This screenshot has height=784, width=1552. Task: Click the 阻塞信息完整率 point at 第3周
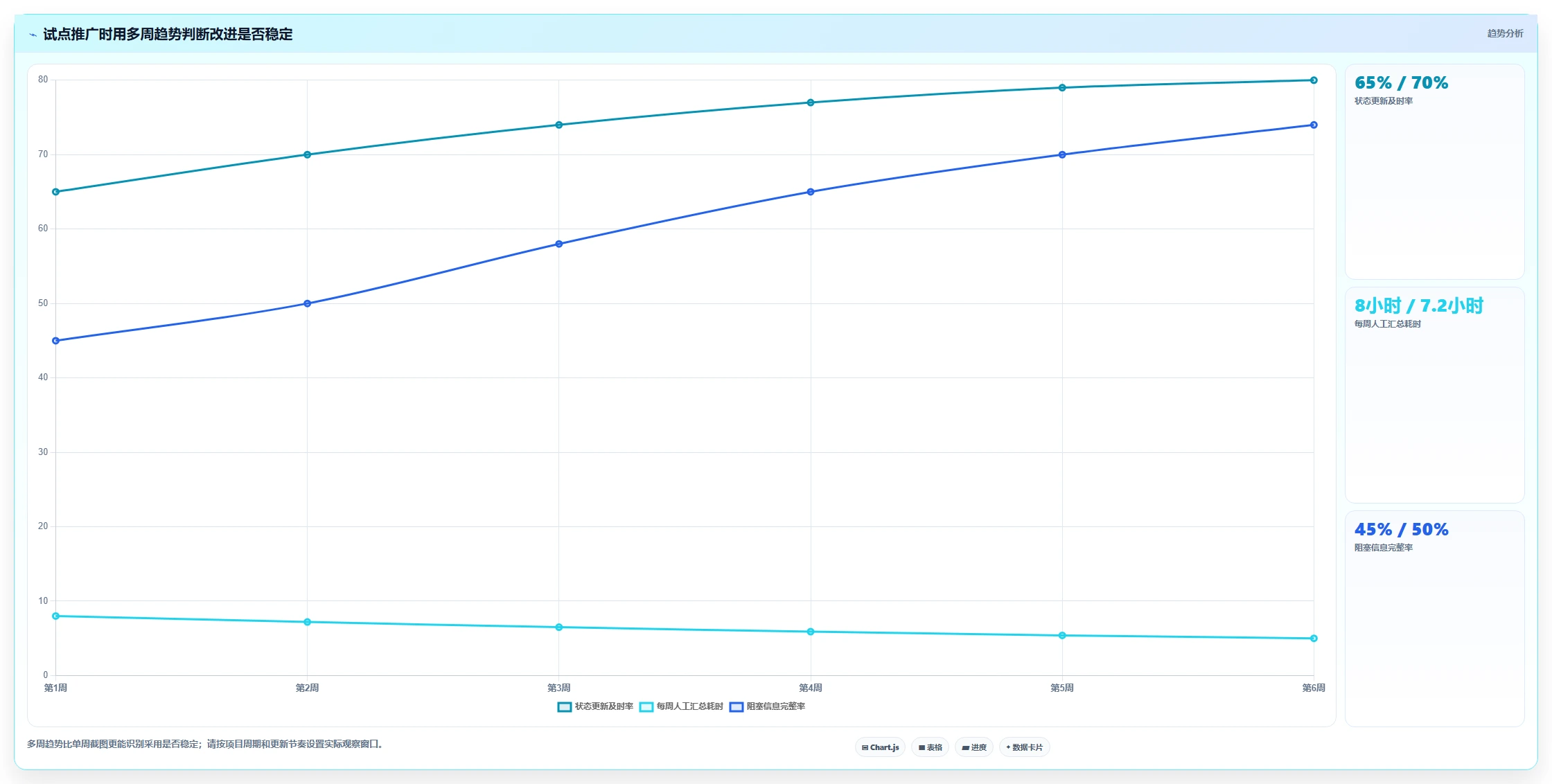click(x=559, y=244)
